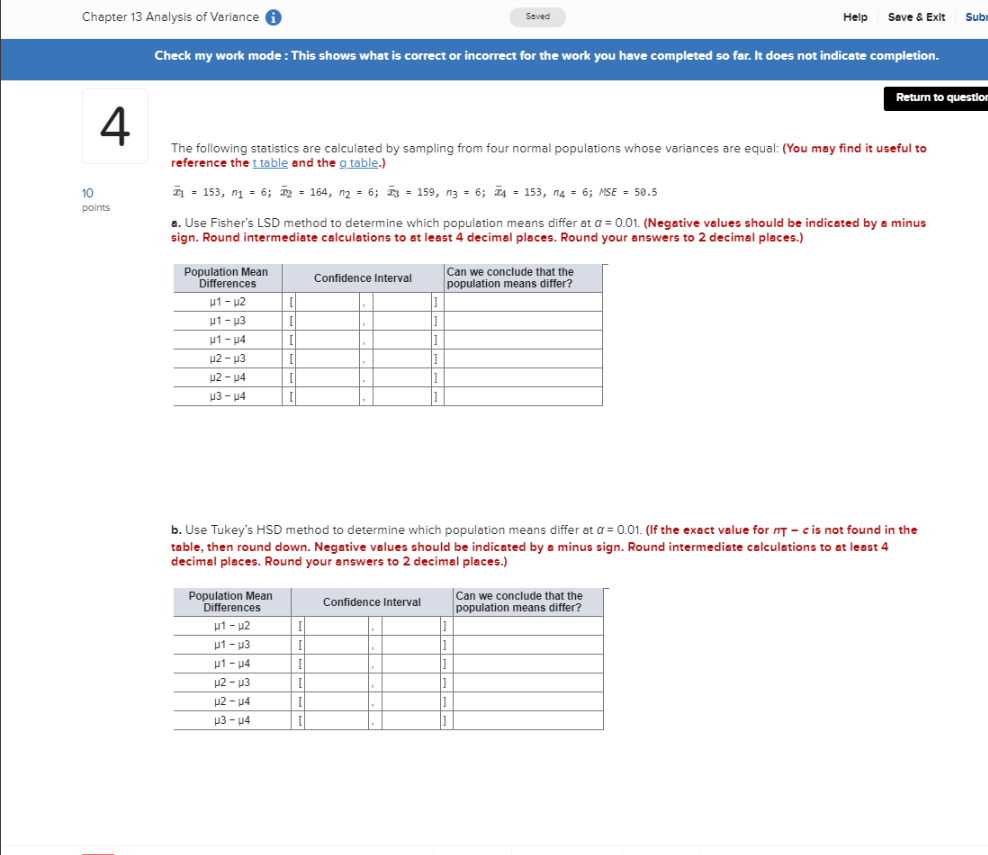Click Tukey HSD lower bound field for μ2 − μ4
988x855 pixels.
pyautogui.click(x=336, y=701)
